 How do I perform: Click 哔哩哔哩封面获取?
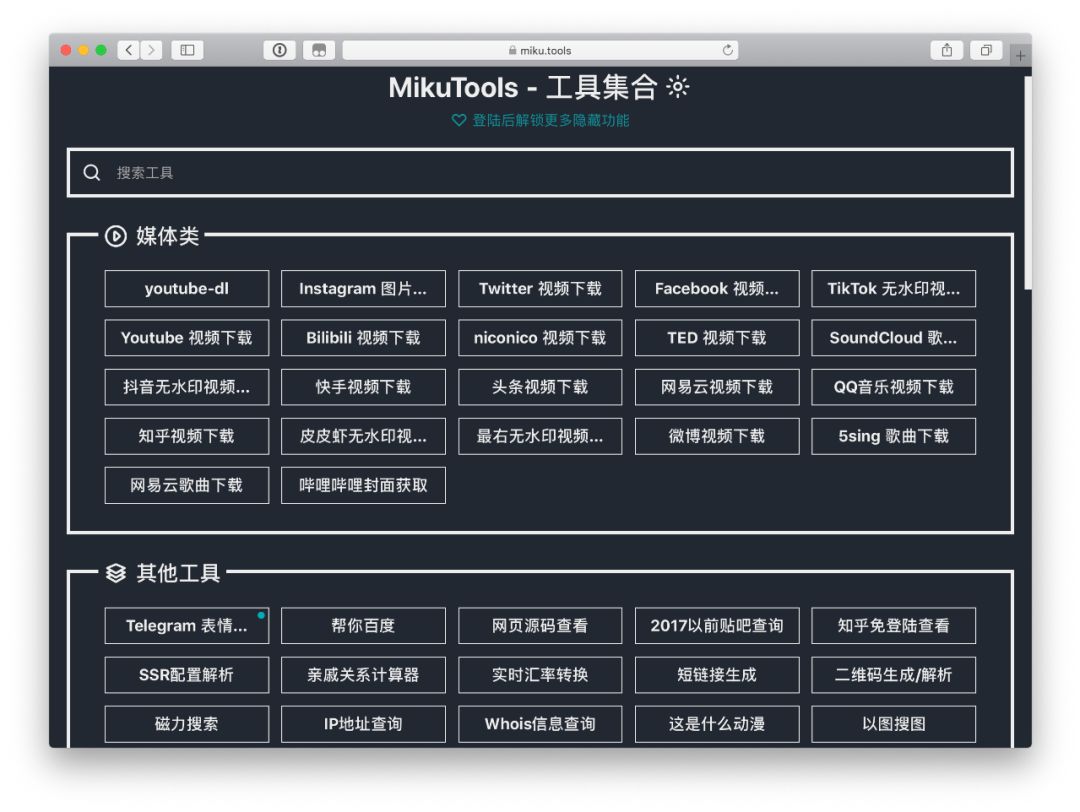tap(363, 485)
